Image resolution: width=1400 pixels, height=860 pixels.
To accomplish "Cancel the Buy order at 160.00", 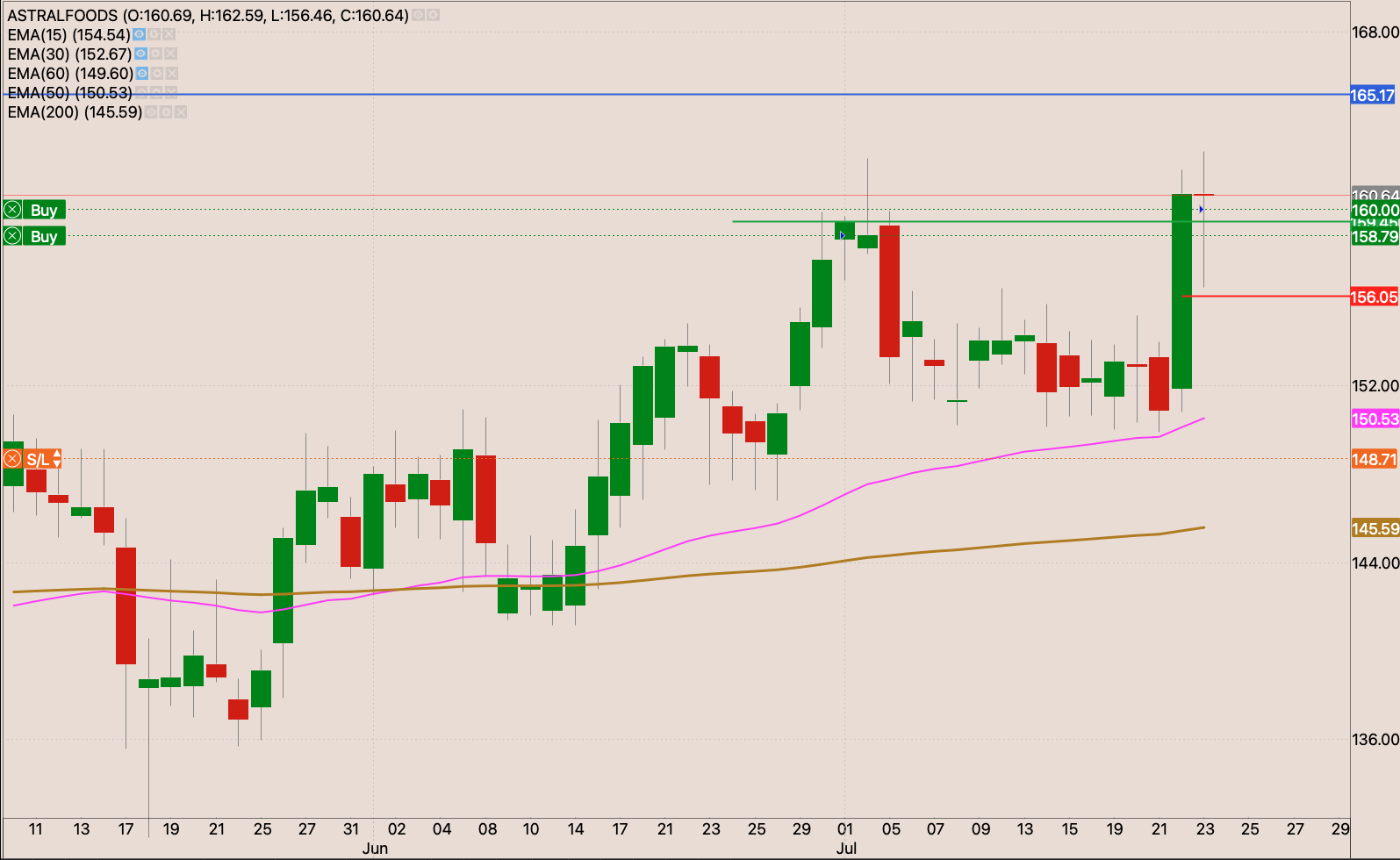I will point(12,210).
